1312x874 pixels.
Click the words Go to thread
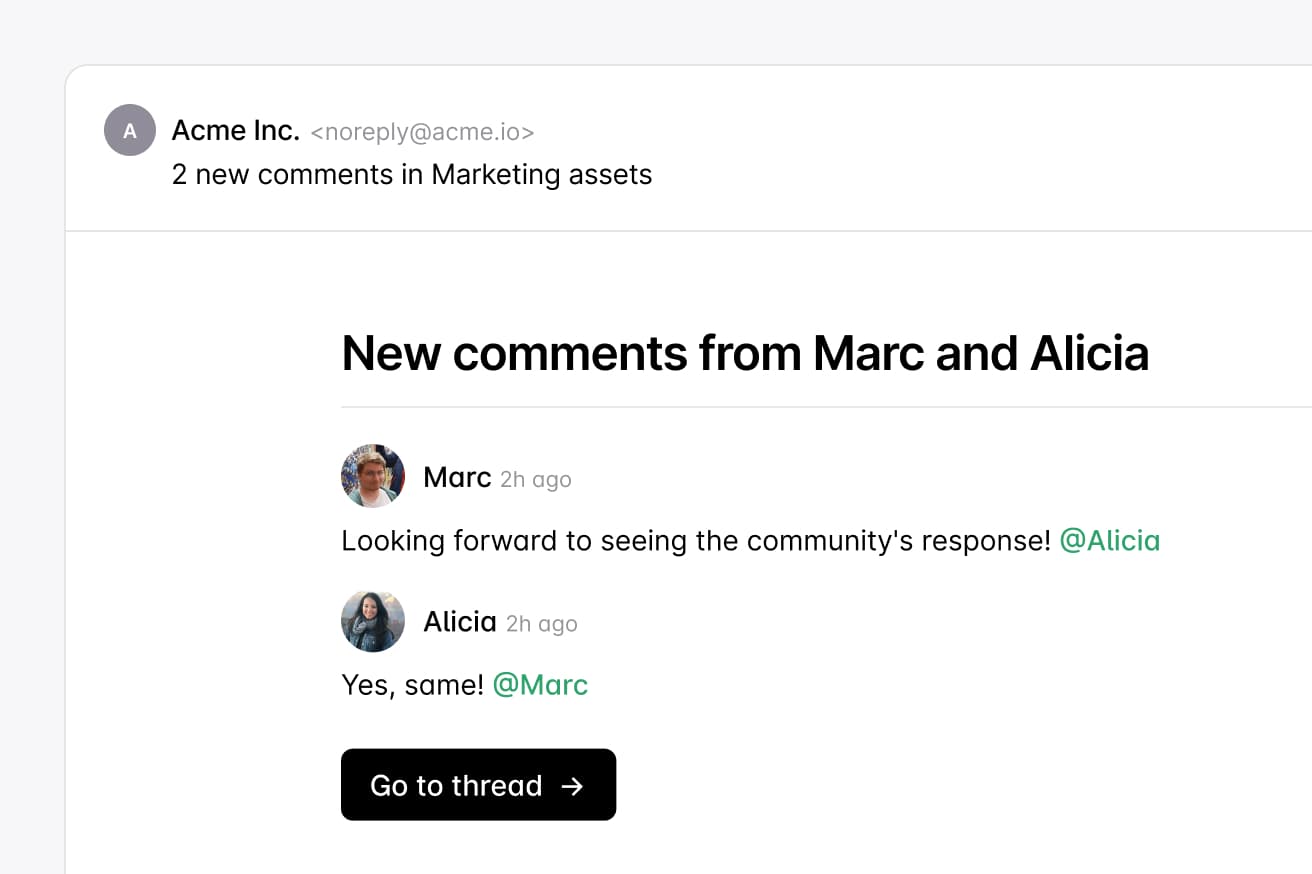point(456,786)
